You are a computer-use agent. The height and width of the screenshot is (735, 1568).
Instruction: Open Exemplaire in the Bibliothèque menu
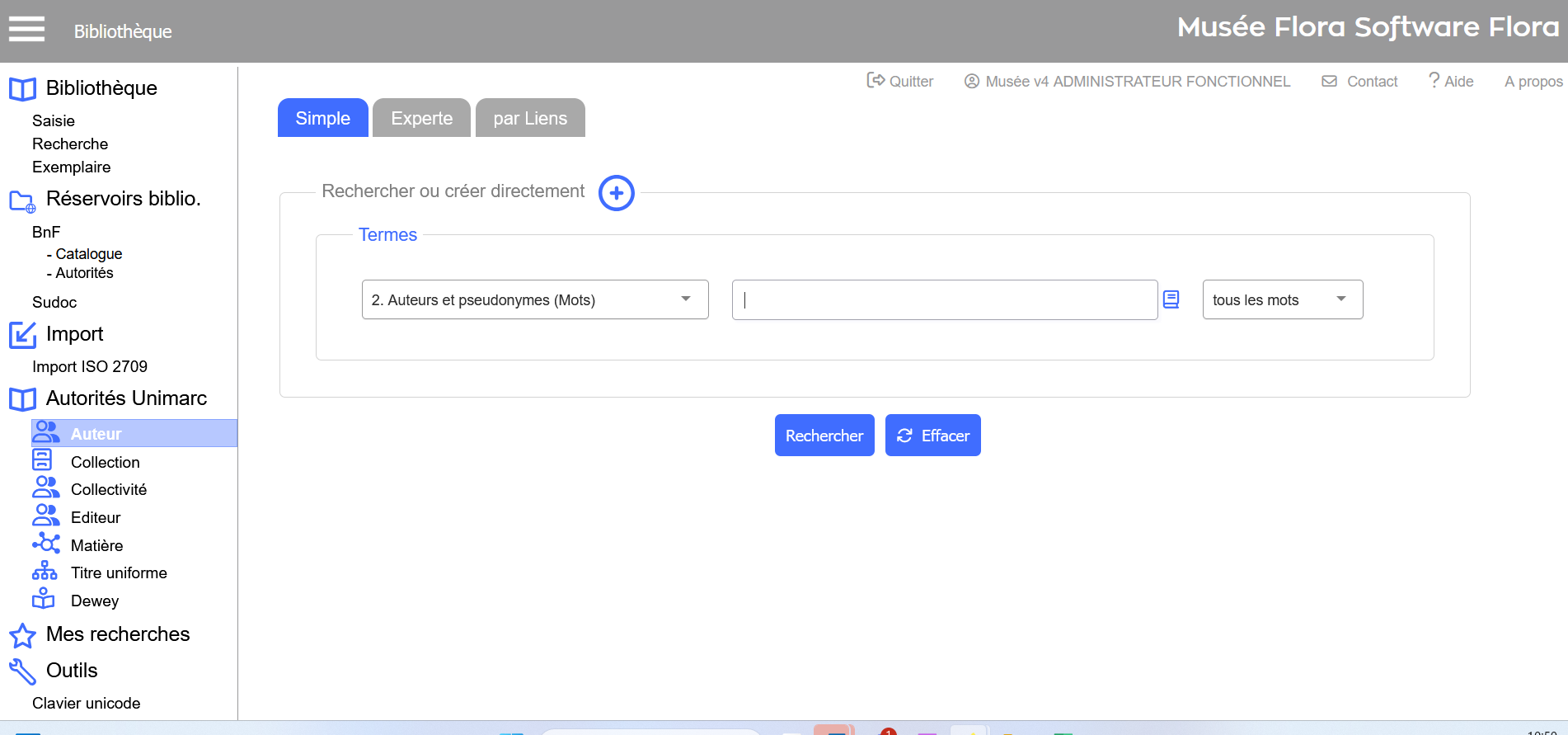tap(72, 167)
